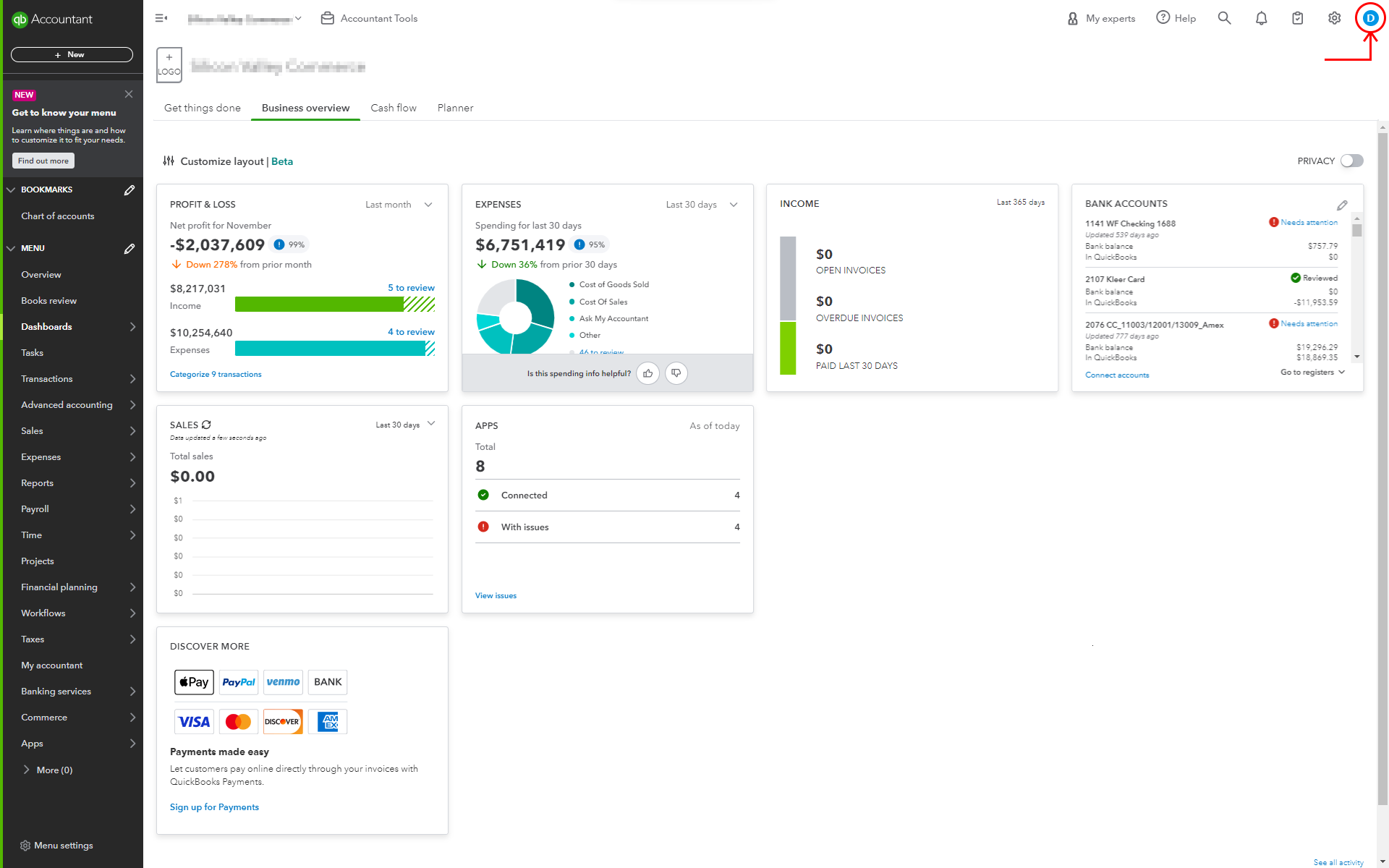Image resolution: width=1389 pixels, height=868 pixels.
Task: Give thumbs up on spending info
Action: pos(648,373)
